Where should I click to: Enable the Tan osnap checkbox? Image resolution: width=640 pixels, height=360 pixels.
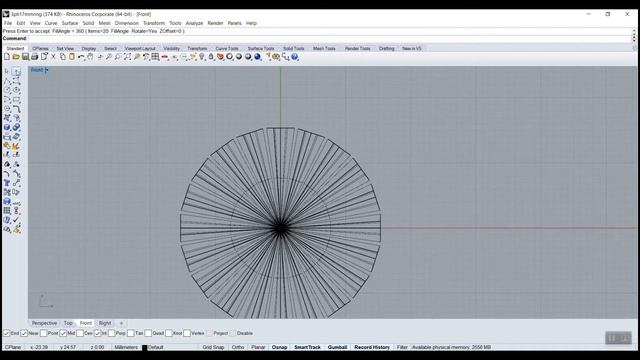(131, 333)
